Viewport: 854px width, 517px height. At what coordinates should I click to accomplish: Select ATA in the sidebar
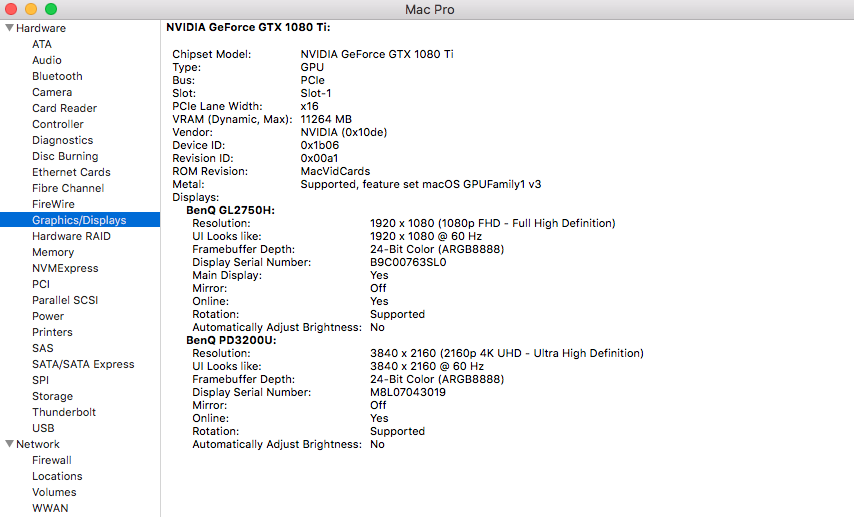pos(42,44)
